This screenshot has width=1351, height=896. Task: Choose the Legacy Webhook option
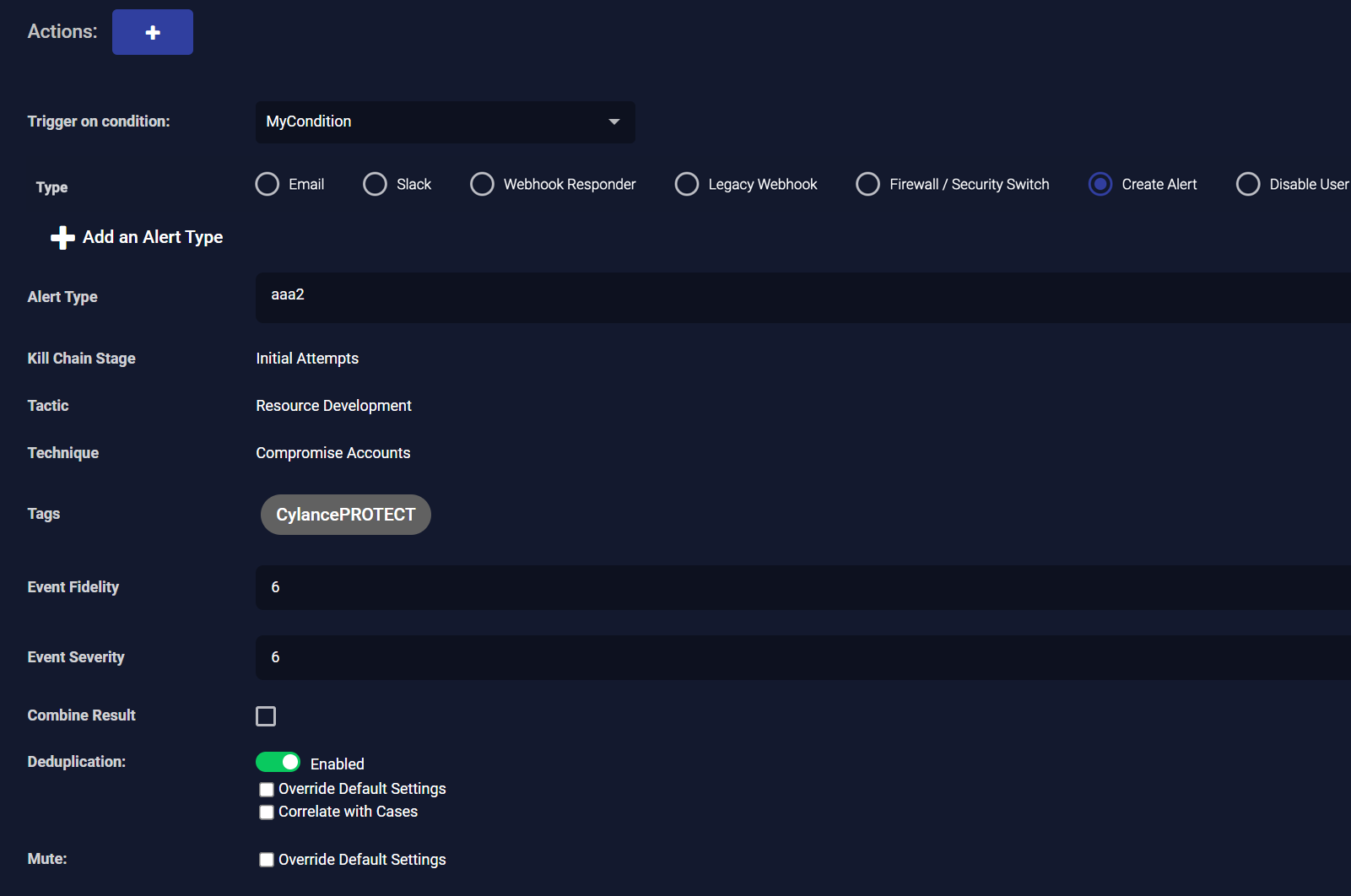pyautogui.click(x=687, y=184)
